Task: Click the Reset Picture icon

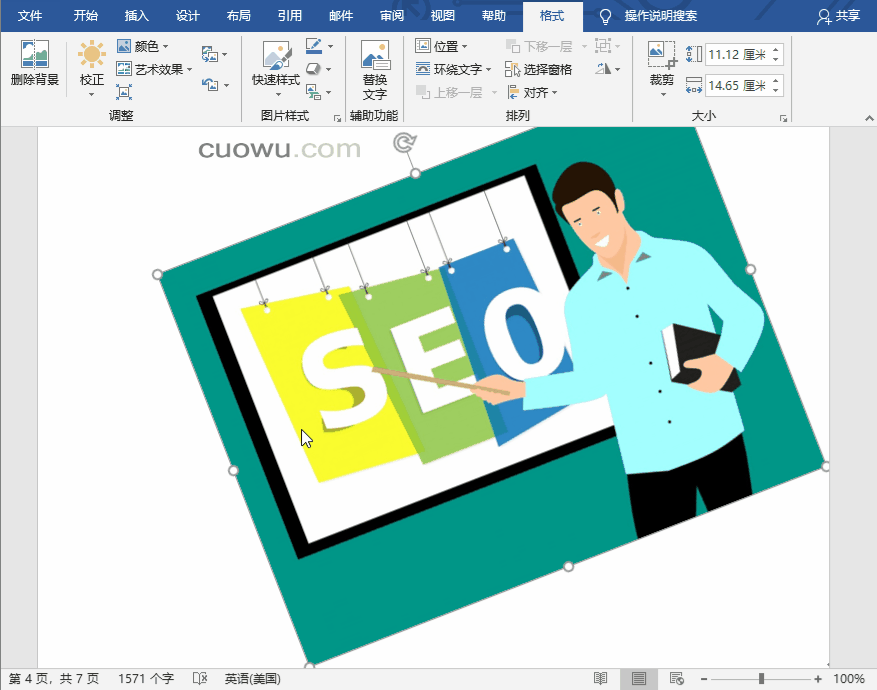Action: (x=210, y=85)
